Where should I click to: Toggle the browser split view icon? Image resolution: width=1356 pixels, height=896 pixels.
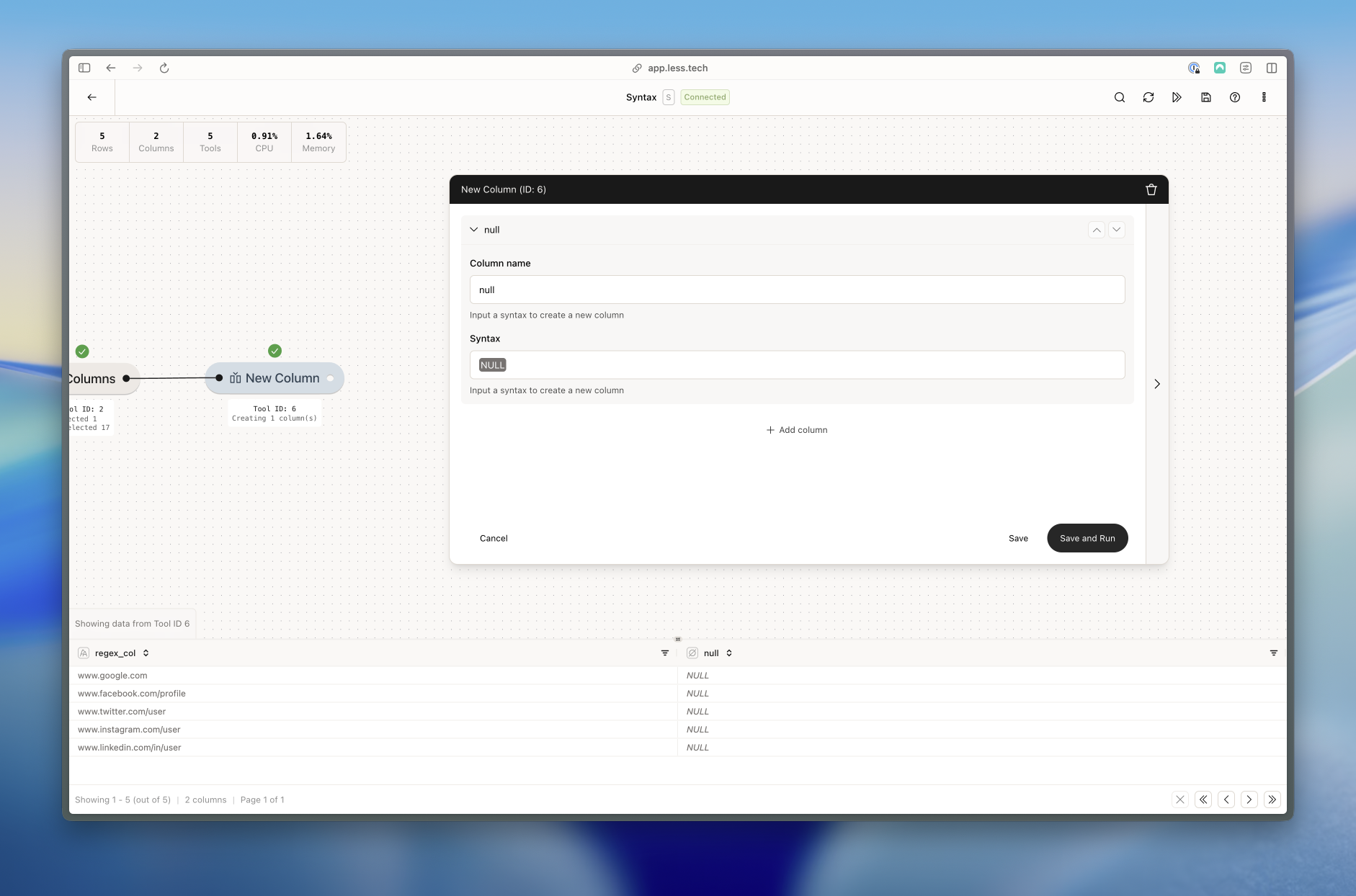(x=1272, y=68)
